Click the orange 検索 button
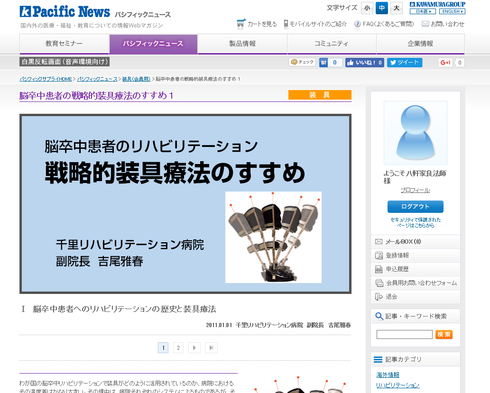490x393 pixels. click(444, 334)
